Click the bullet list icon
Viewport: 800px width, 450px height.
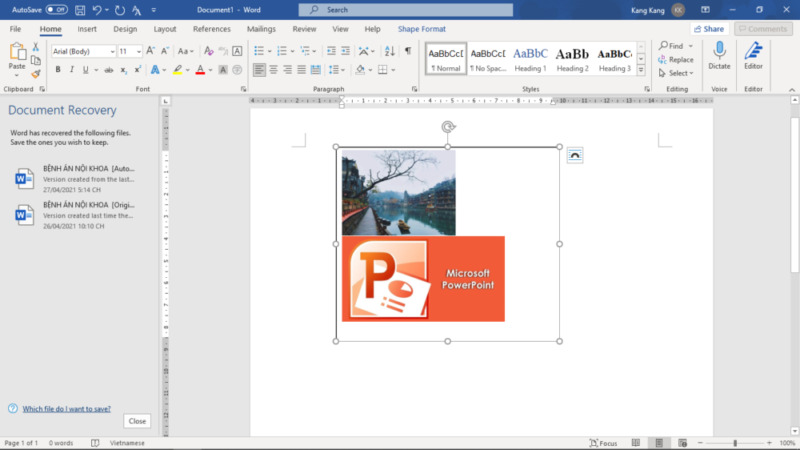(x=258, y=51)
